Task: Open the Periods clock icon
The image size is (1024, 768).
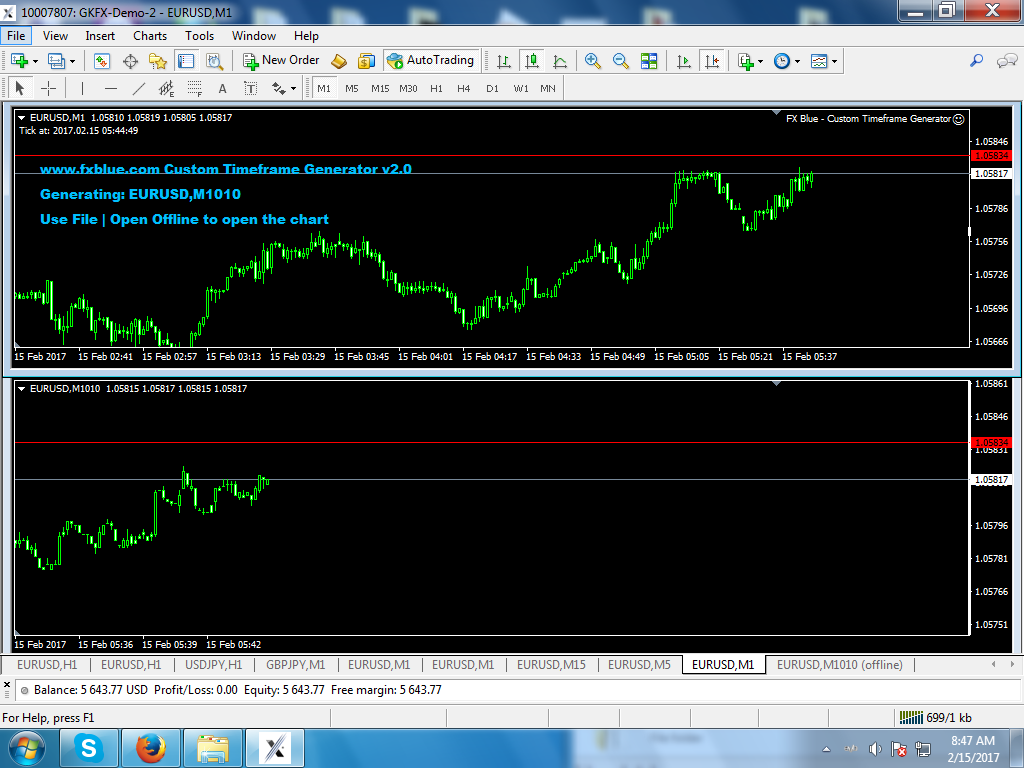Action: (781, 61)
